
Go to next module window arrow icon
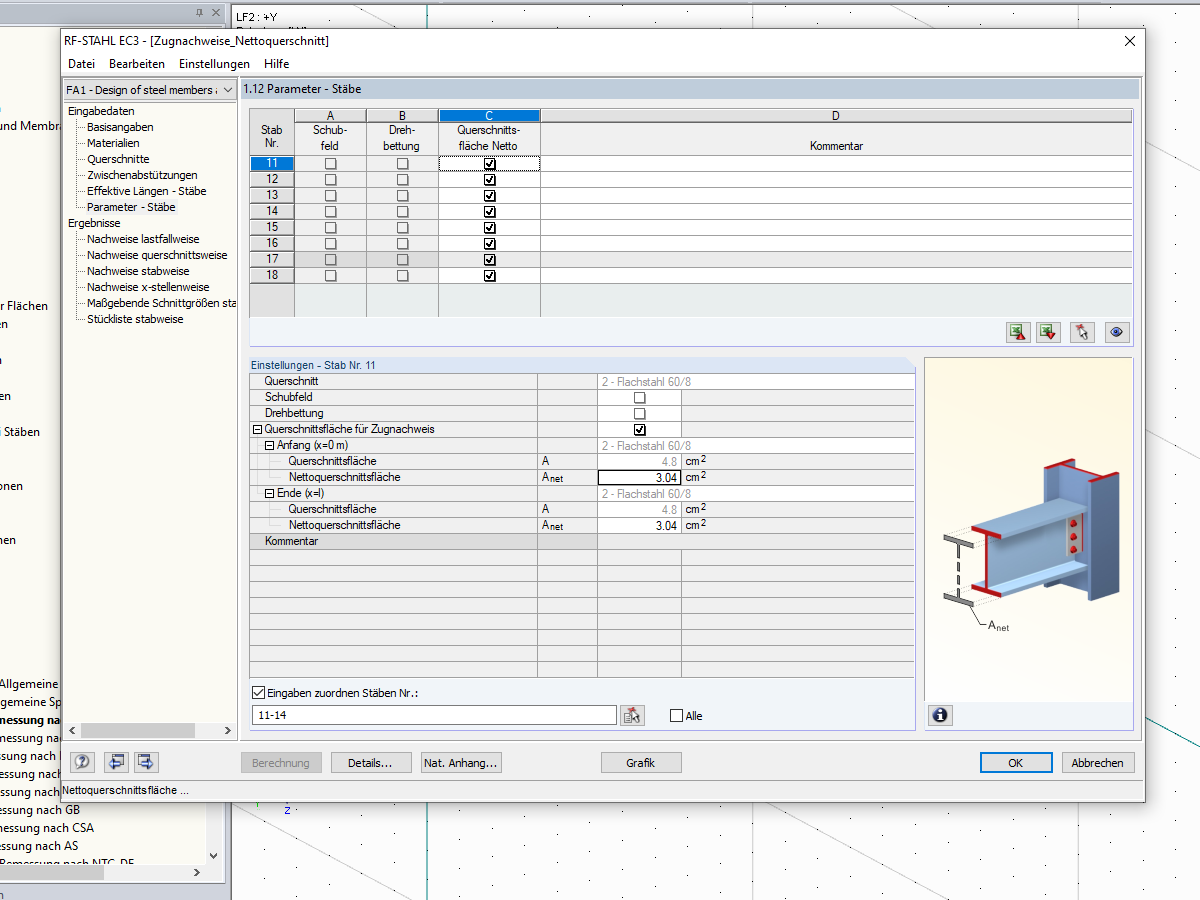146,762
